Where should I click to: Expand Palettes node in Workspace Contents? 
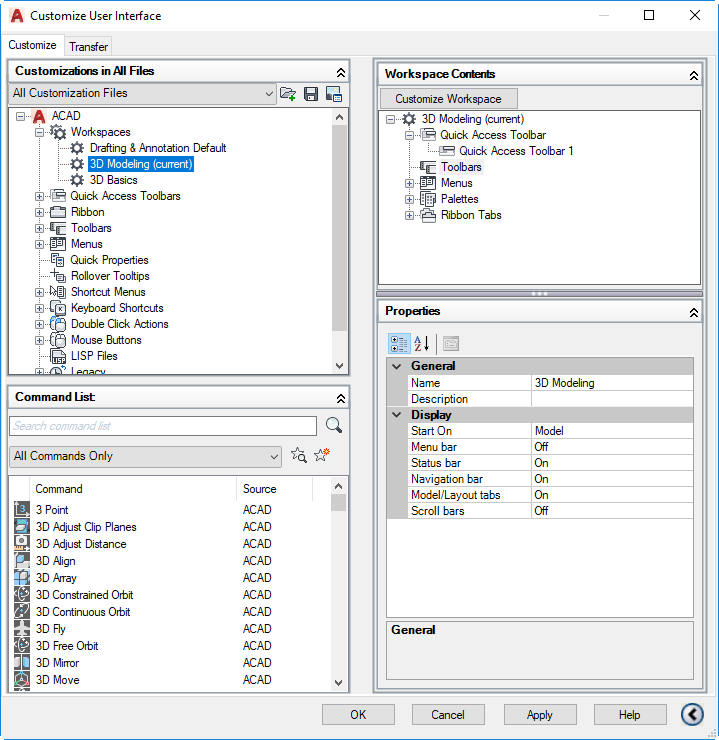[x=410, y=199]
